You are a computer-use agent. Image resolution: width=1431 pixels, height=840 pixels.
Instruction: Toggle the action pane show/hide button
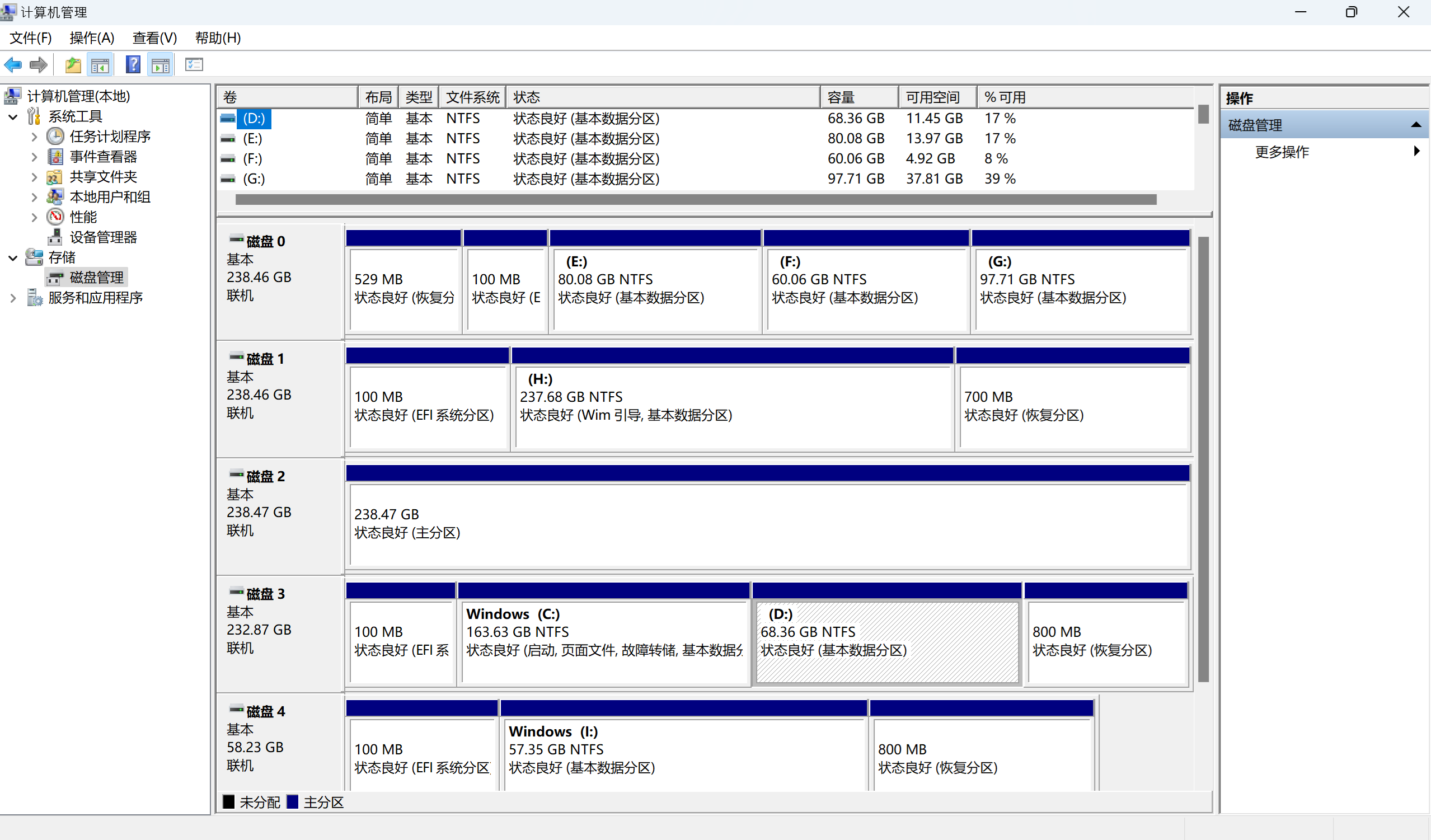point(161,65)
